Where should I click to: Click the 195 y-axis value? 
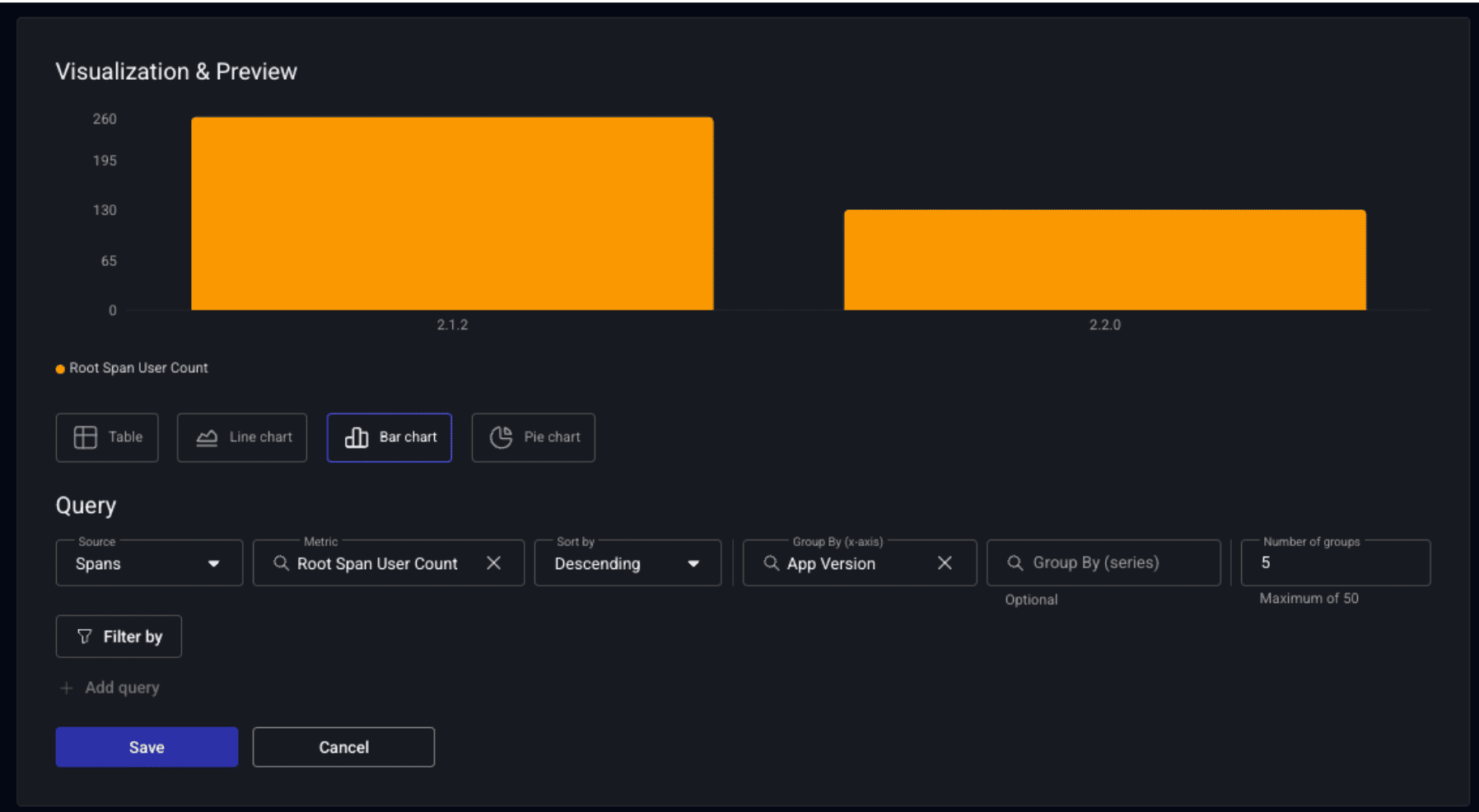tap(105, 161)
